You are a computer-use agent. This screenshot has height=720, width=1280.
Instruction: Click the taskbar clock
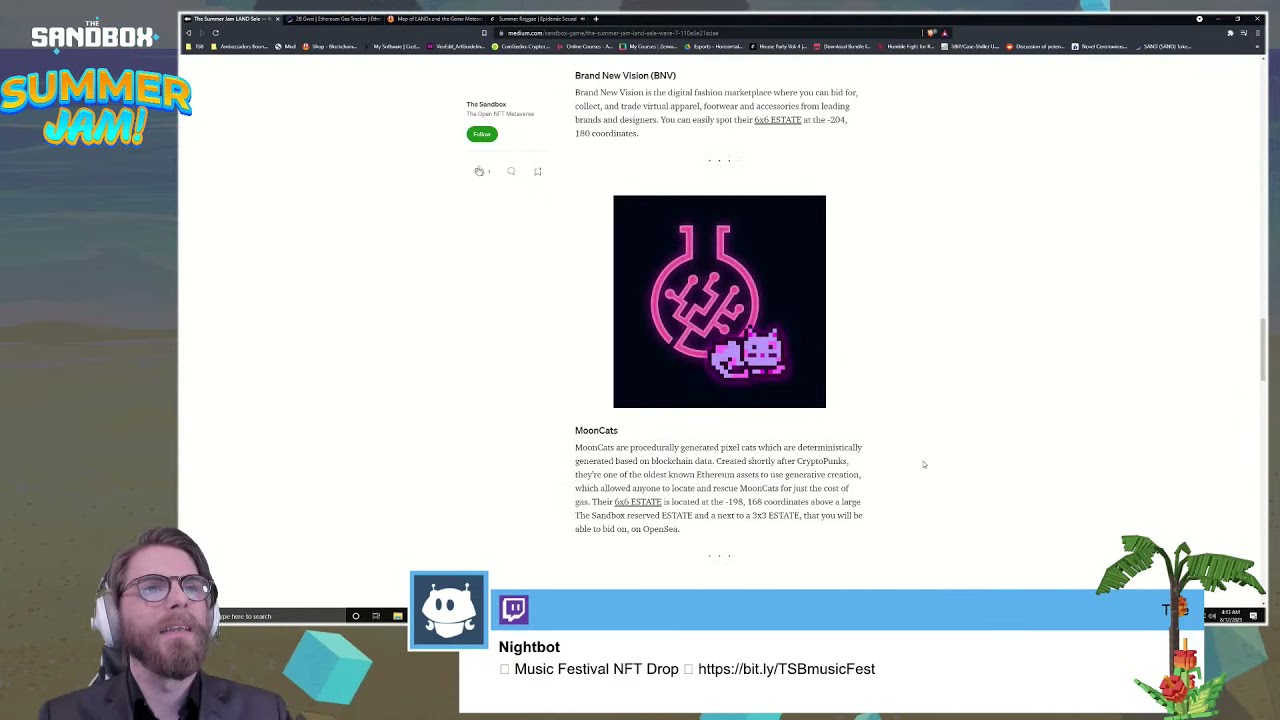(x=1231, y=616)
